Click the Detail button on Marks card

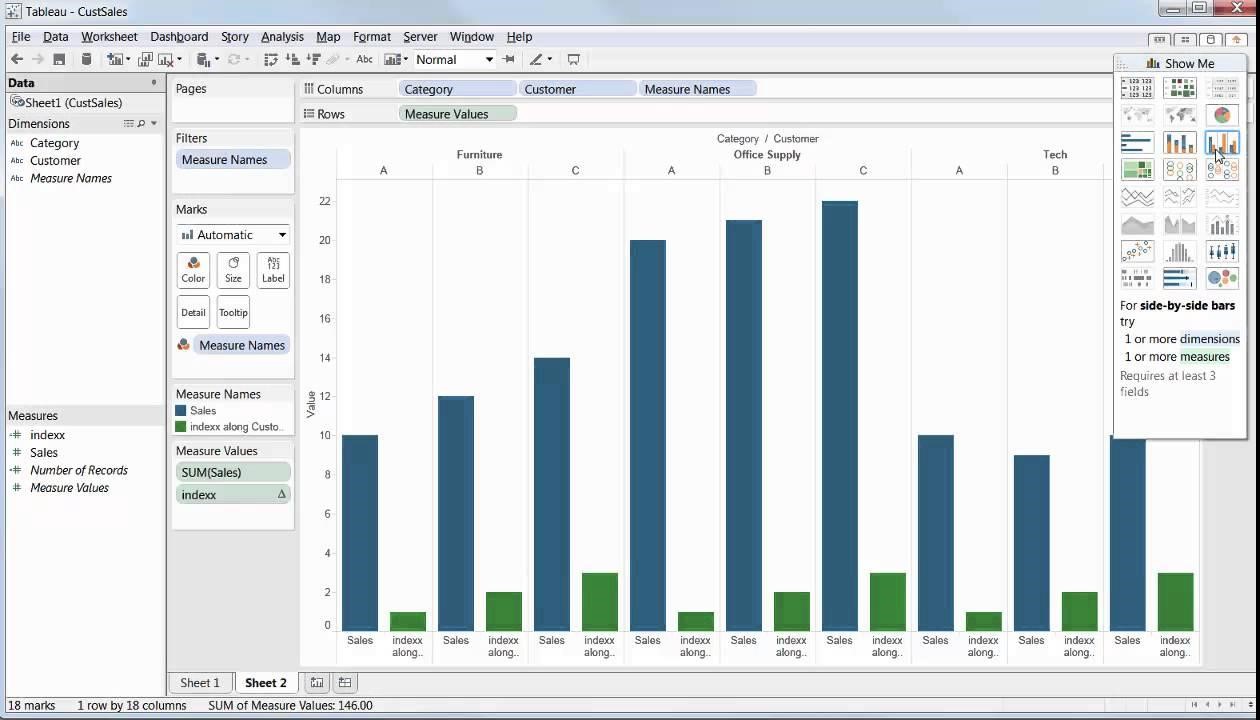coord(193,312)
